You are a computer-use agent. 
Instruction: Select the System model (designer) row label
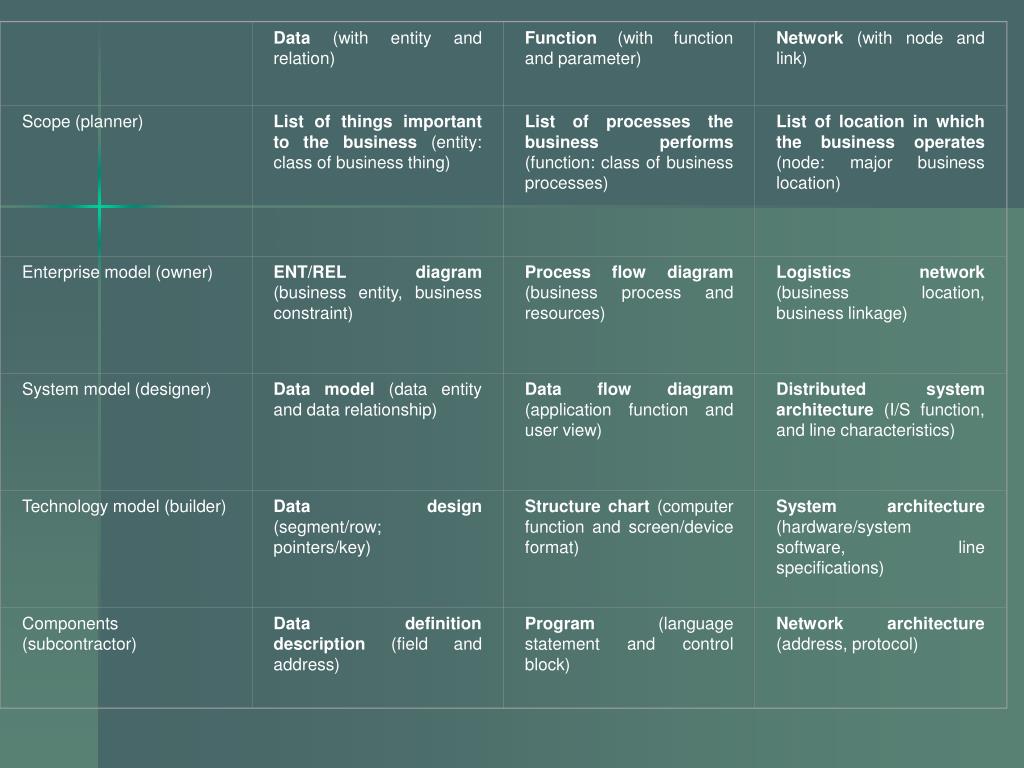[116, 389]
